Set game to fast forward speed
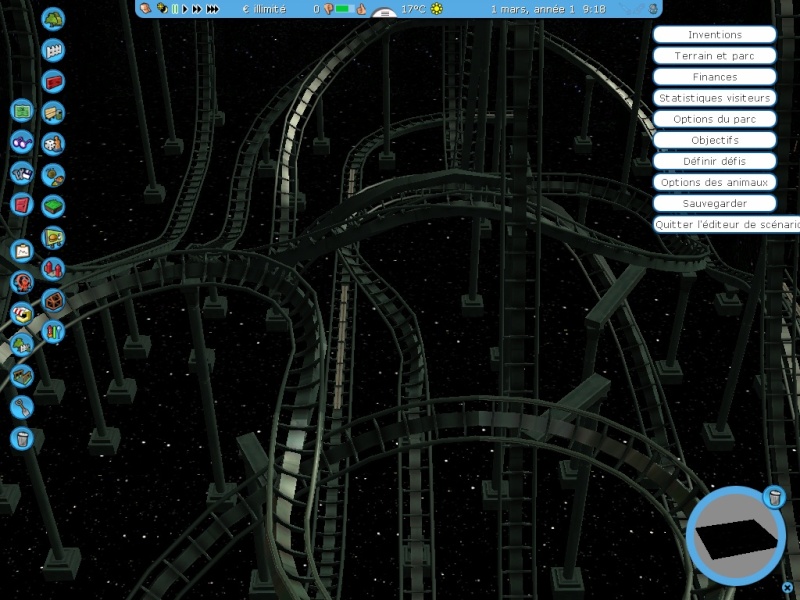 click(196, 9)
